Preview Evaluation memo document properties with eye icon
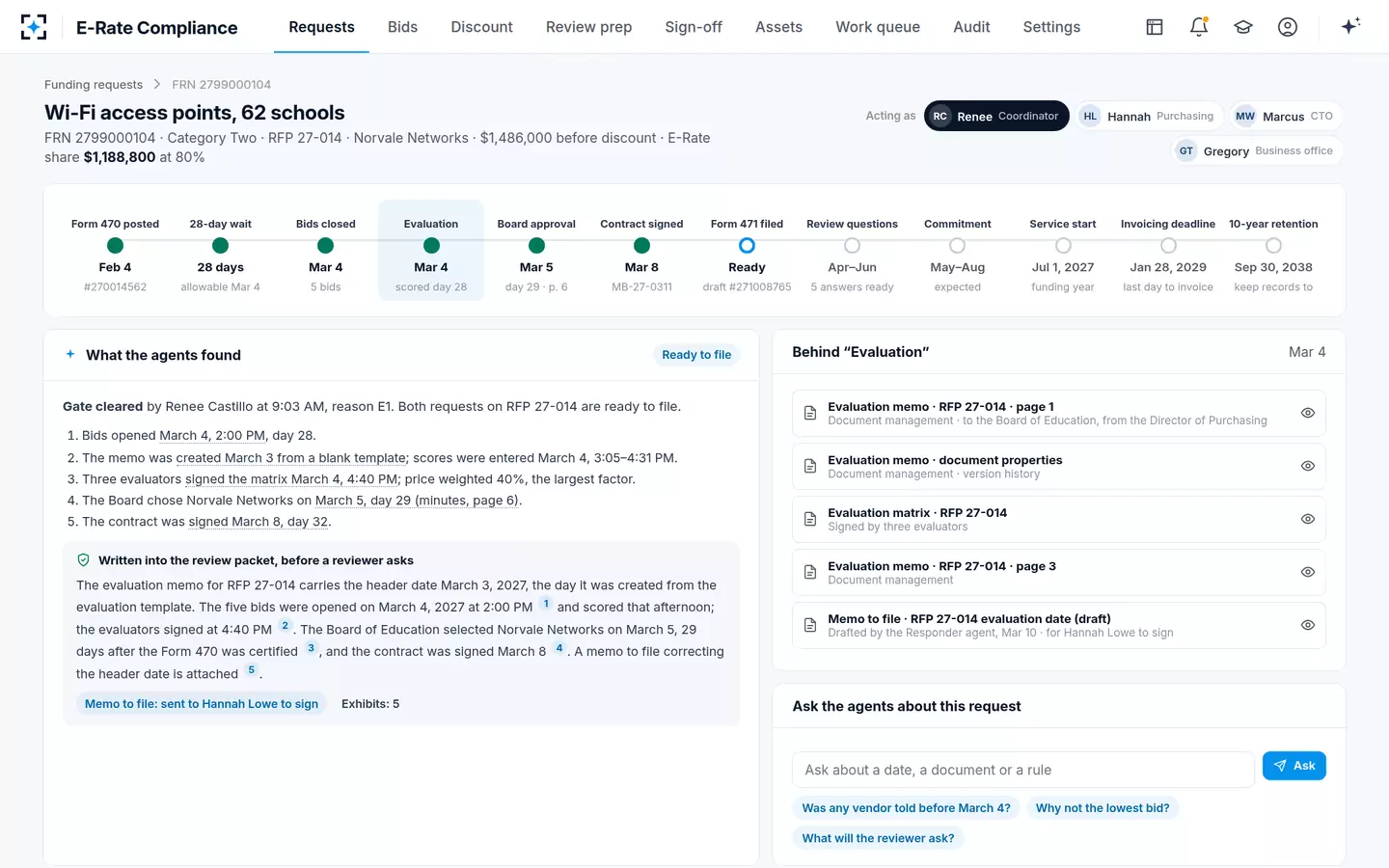1389x868 pixels. pyautogui.click(x=1308, y=466)
